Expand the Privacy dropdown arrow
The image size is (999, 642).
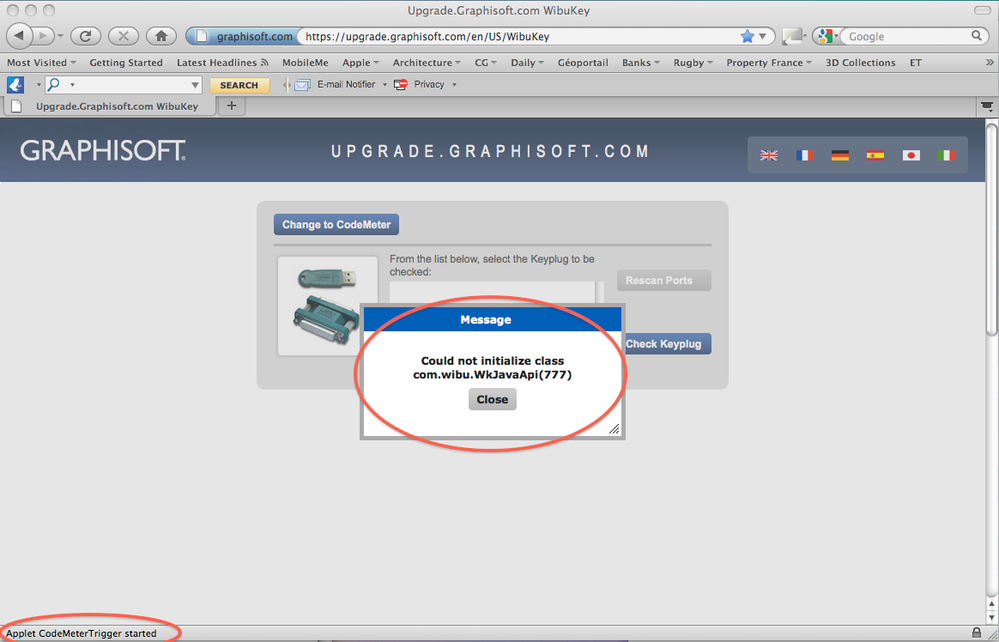coord(454,85)
